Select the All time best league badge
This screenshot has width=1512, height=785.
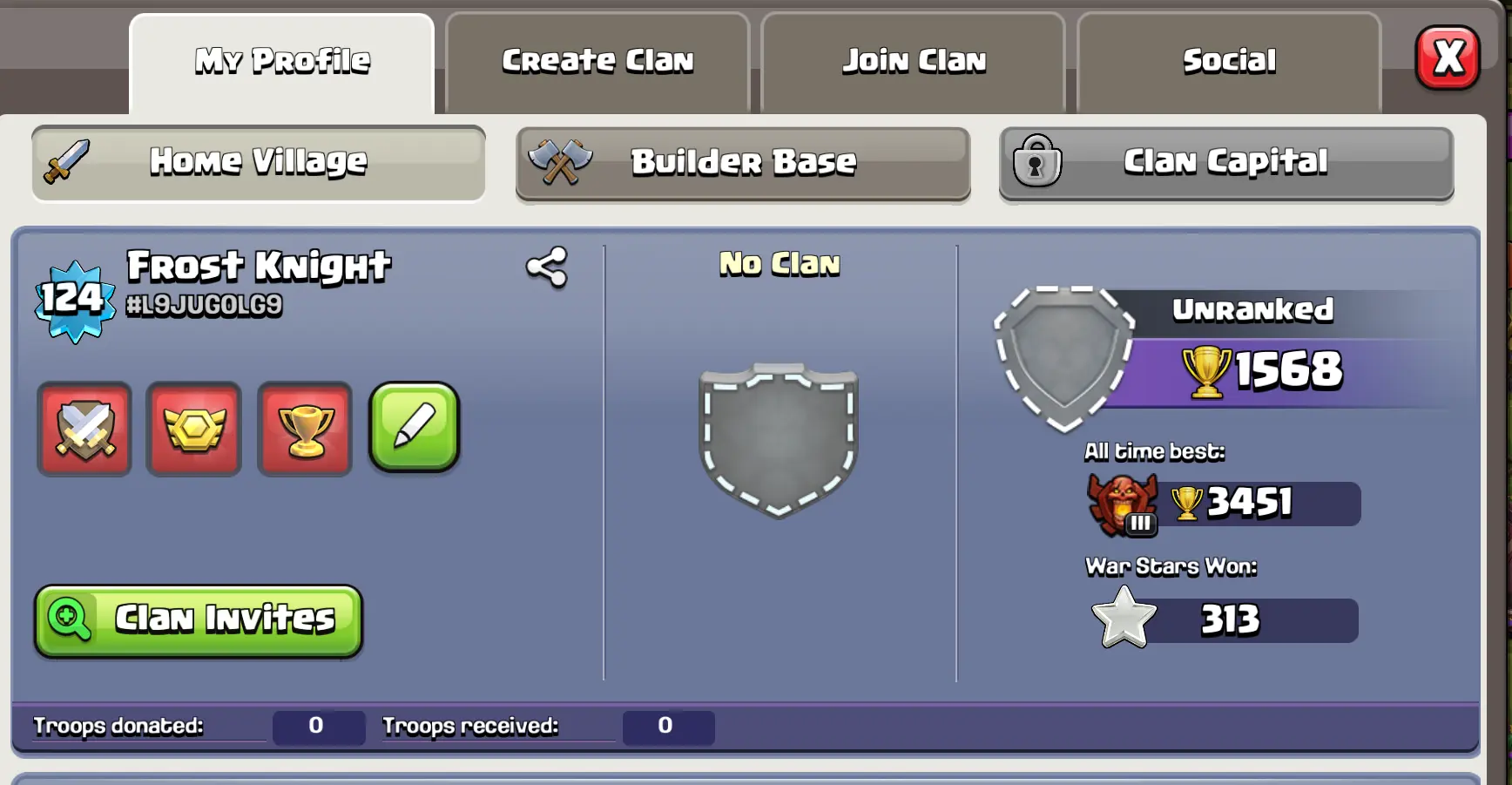click(1123, 504)
